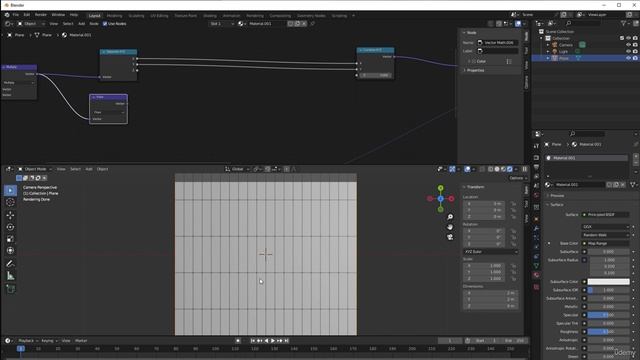Unlink material with X in node editor header

[x=304, y=24]
